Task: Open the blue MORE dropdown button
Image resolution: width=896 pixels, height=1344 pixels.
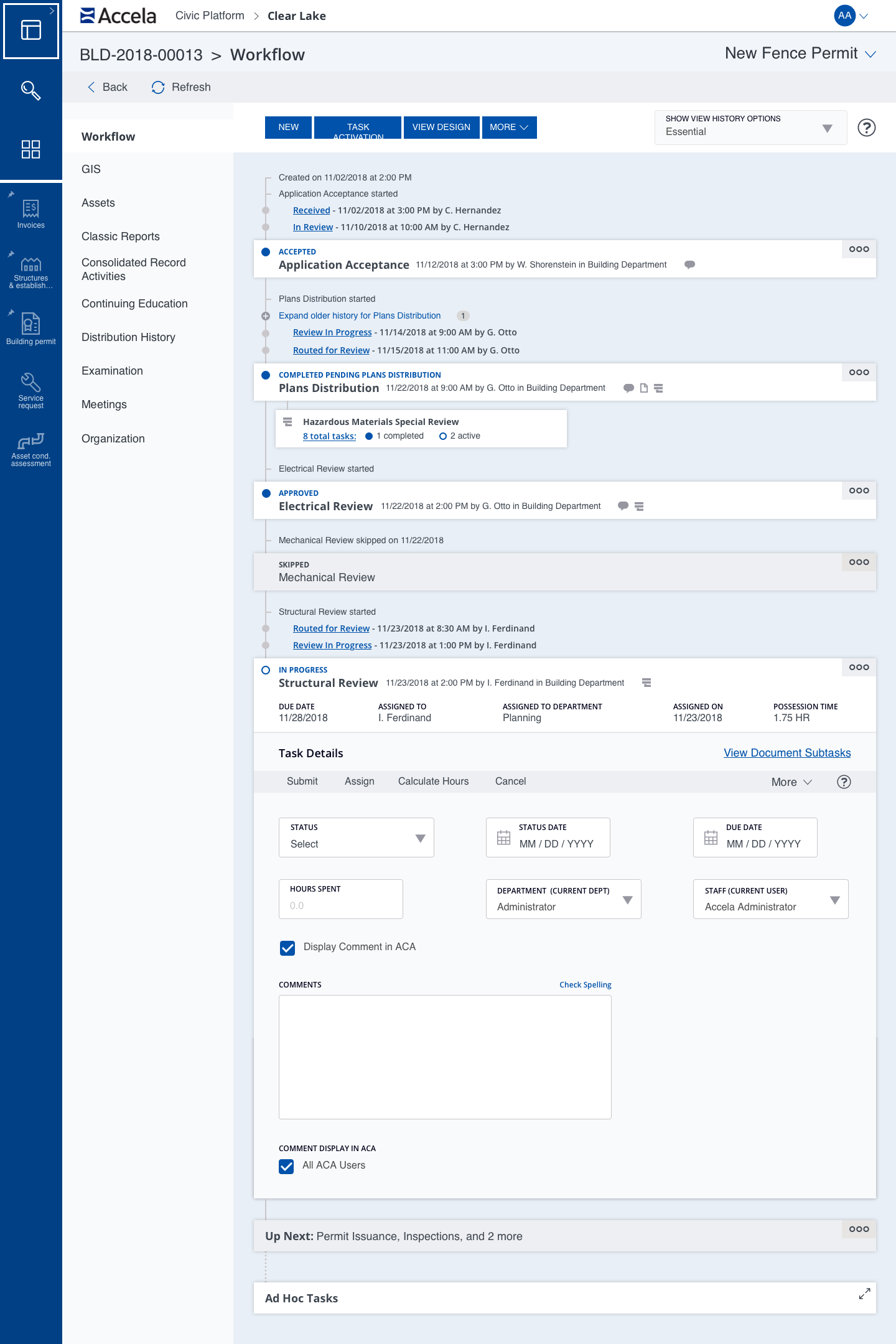Action: click(509, 128)
